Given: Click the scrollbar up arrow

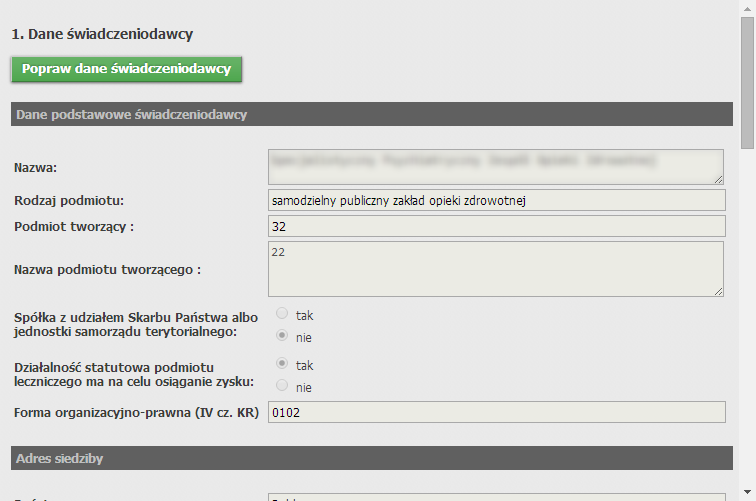Looking at the screenshot, I should [x=747, y=8].
